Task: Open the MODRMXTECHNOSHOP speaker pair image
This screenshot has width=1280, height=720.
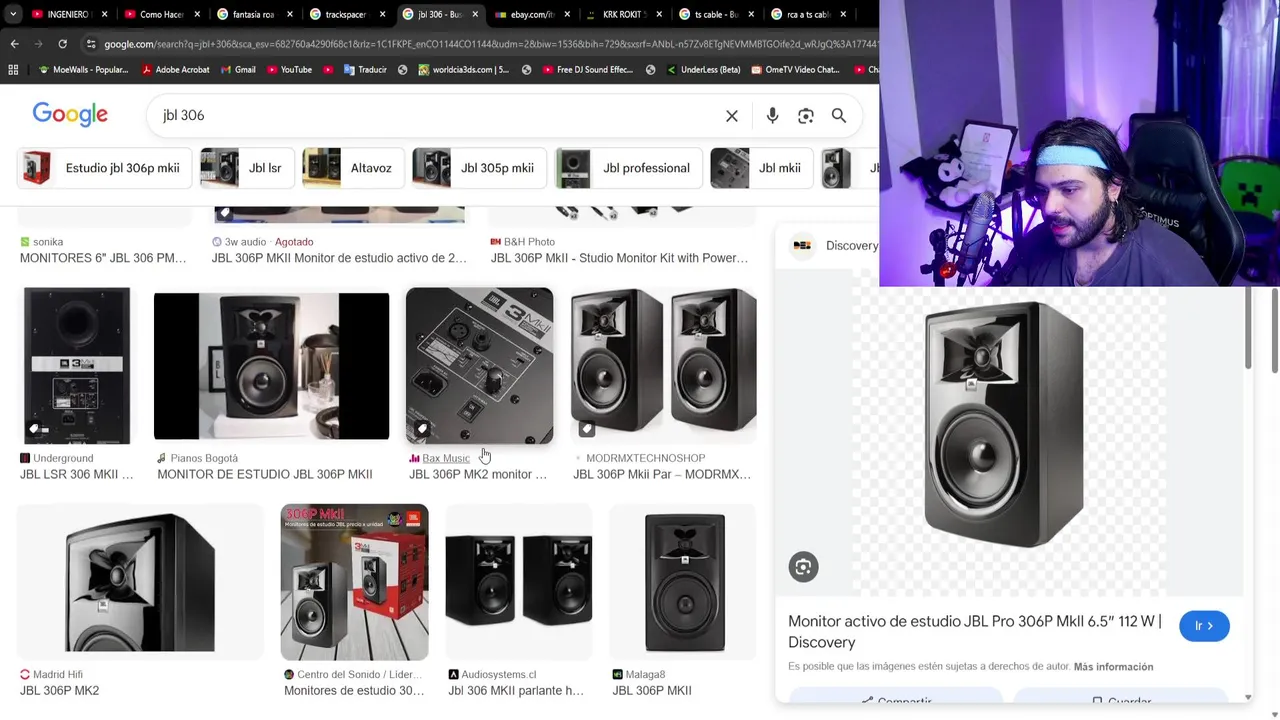Action: coord(663,362)
